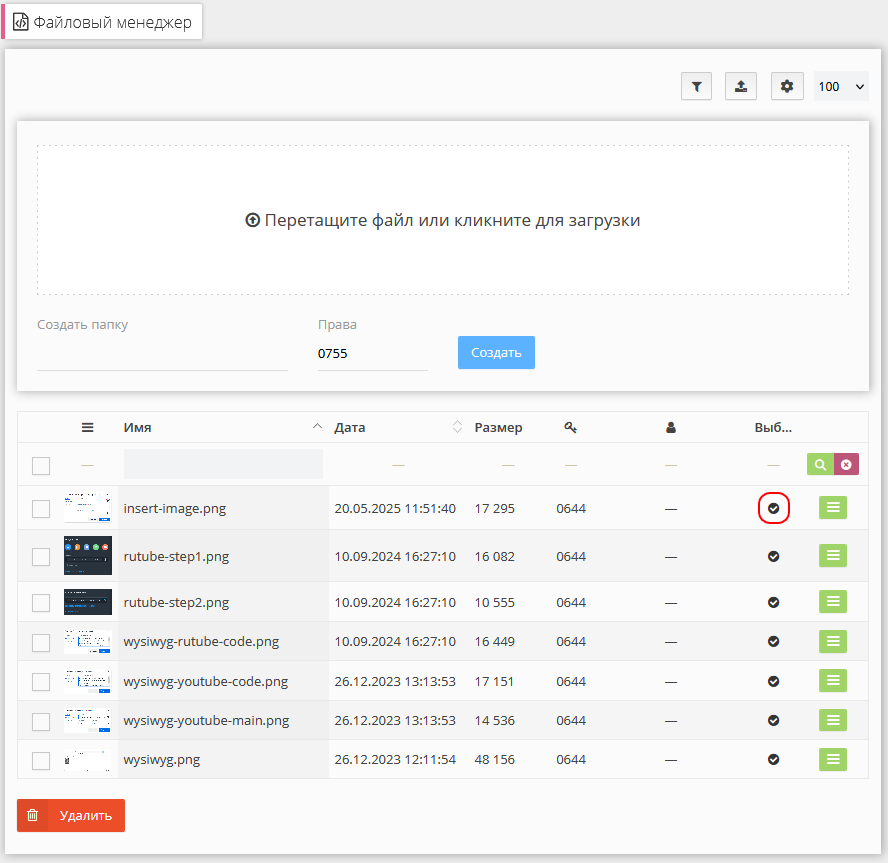Open the filter icon in toolbar
Image resolution: width=888 pixels, height=863 pixels.
(696, 87)
